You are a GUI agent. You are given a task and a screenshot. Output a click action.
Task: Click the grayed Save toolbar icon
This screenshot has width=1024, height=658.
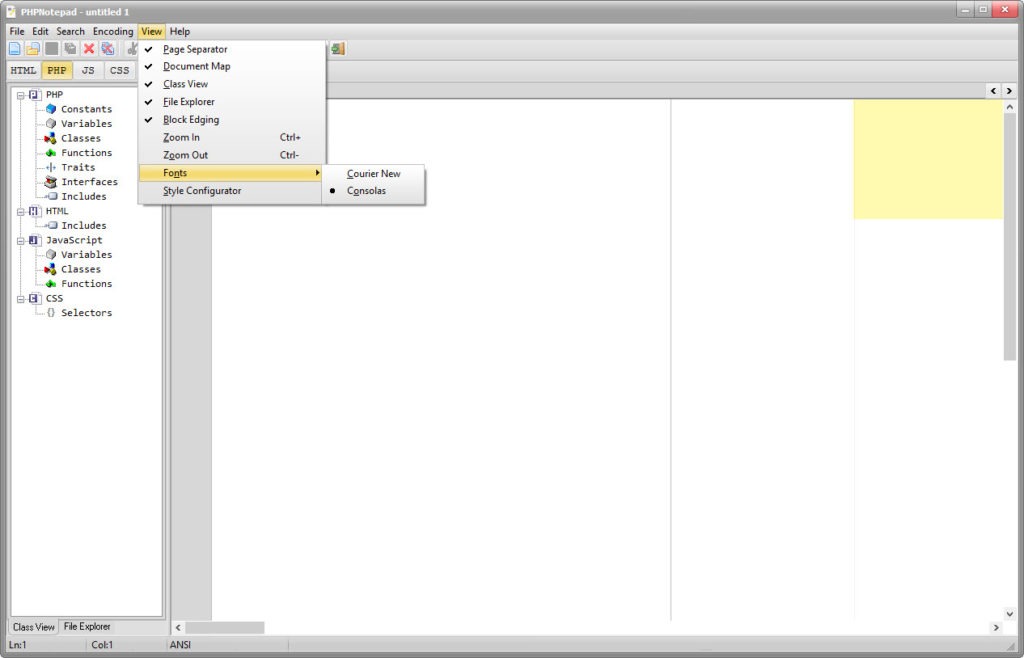(52, 49)
